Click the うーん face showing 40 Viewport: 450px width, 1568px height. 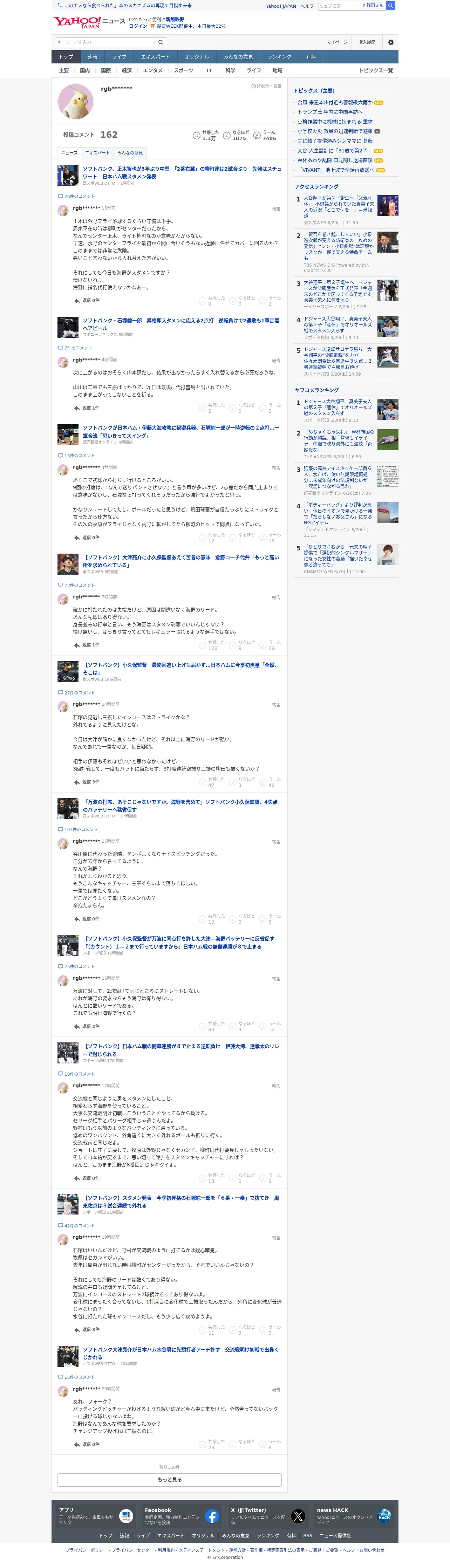[x=263, y=782]
